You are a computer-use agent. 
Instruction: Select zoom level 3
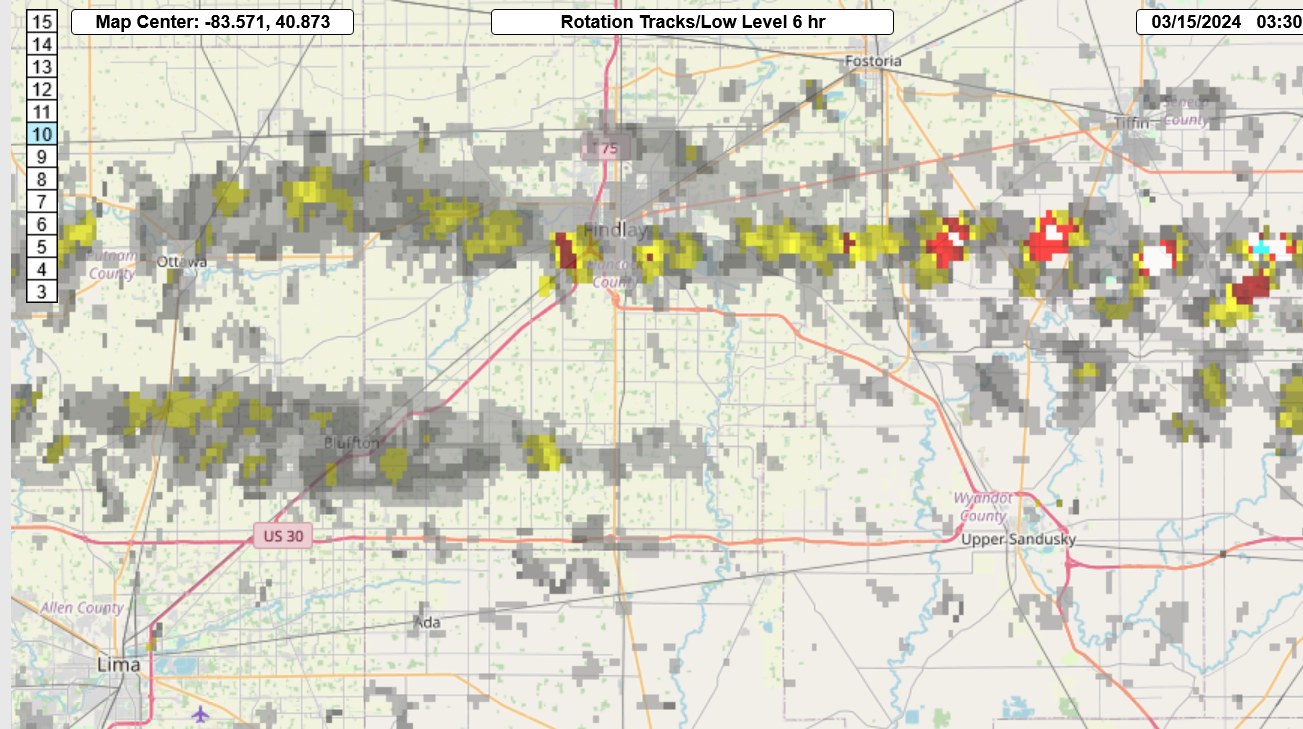click(42, 292)
